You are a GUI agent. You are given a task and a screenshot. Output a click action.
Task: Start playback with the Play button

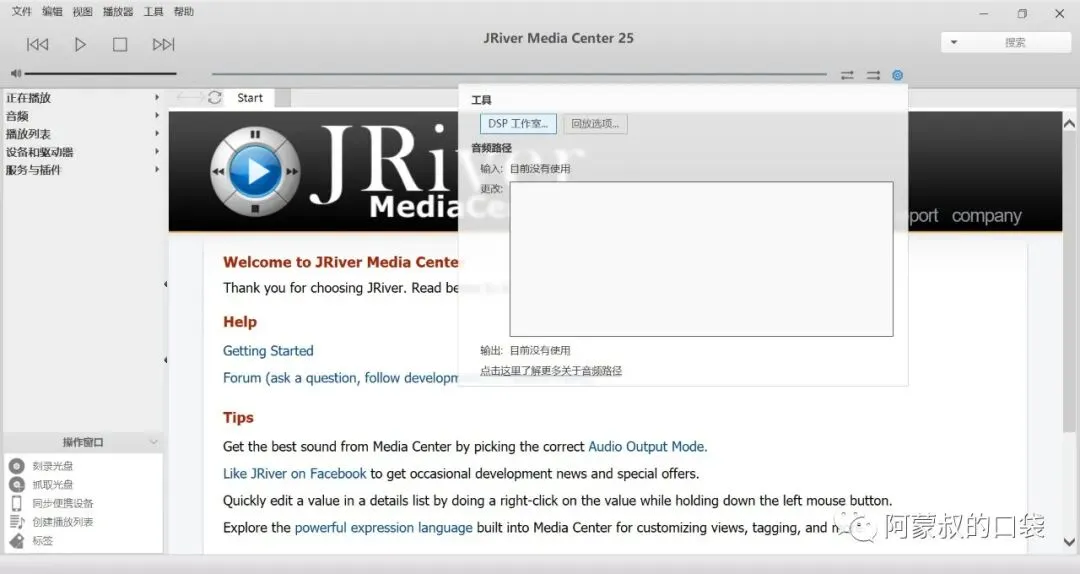(x=80, y=45)
